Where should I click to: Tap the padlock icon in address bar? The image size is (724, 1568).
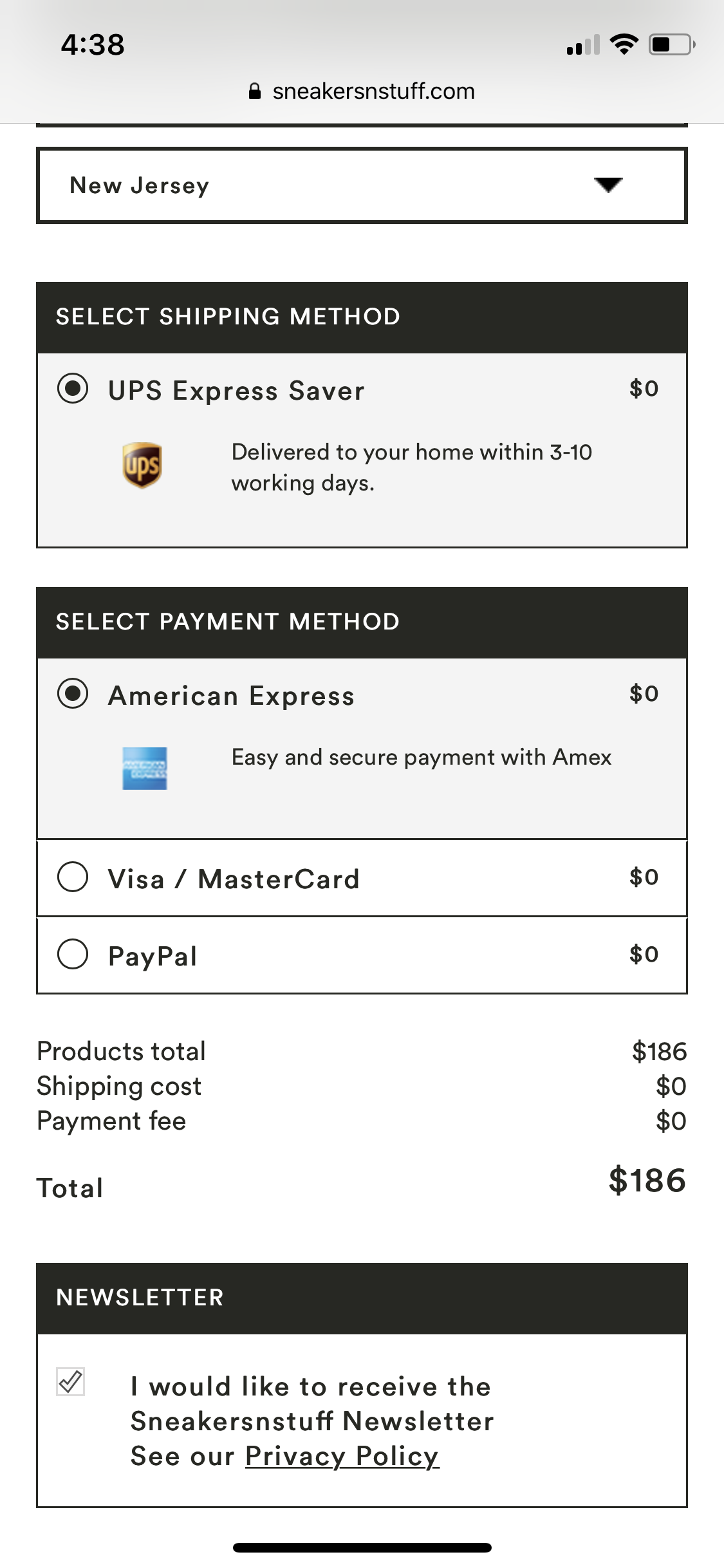(255, 91)
